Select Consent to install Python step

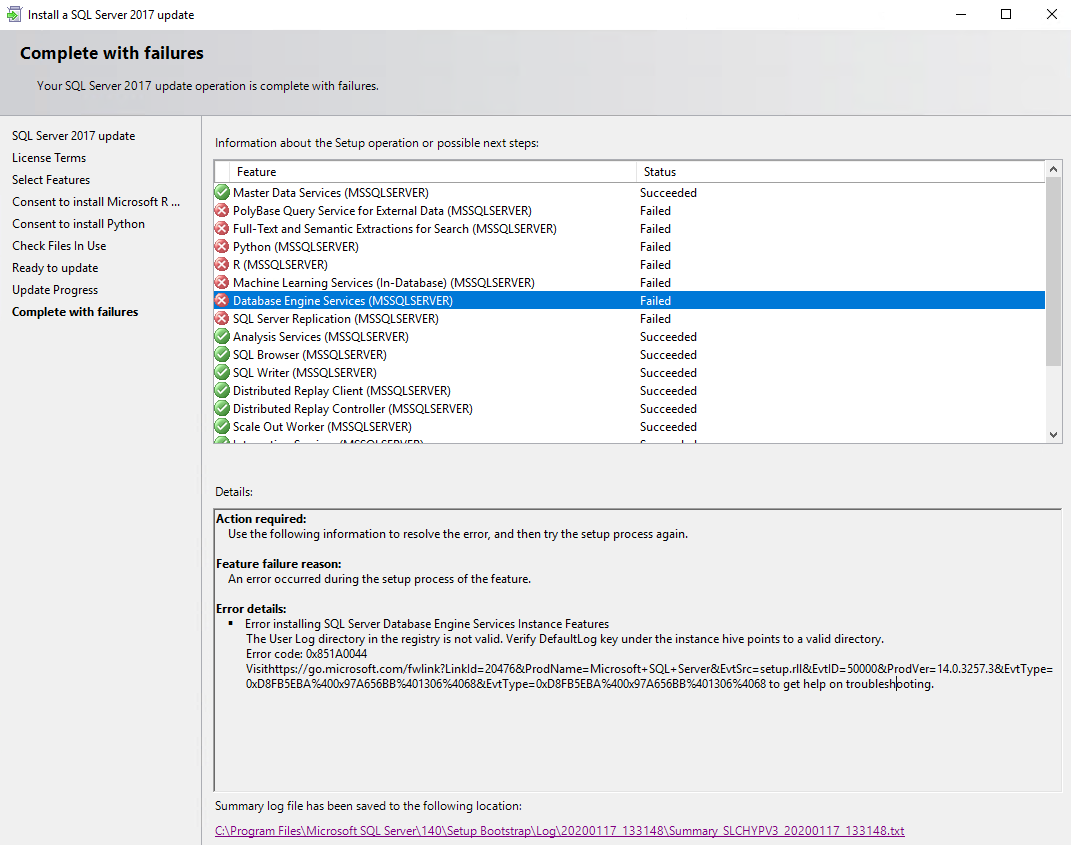pyautogui.click(x=79, y=223)
